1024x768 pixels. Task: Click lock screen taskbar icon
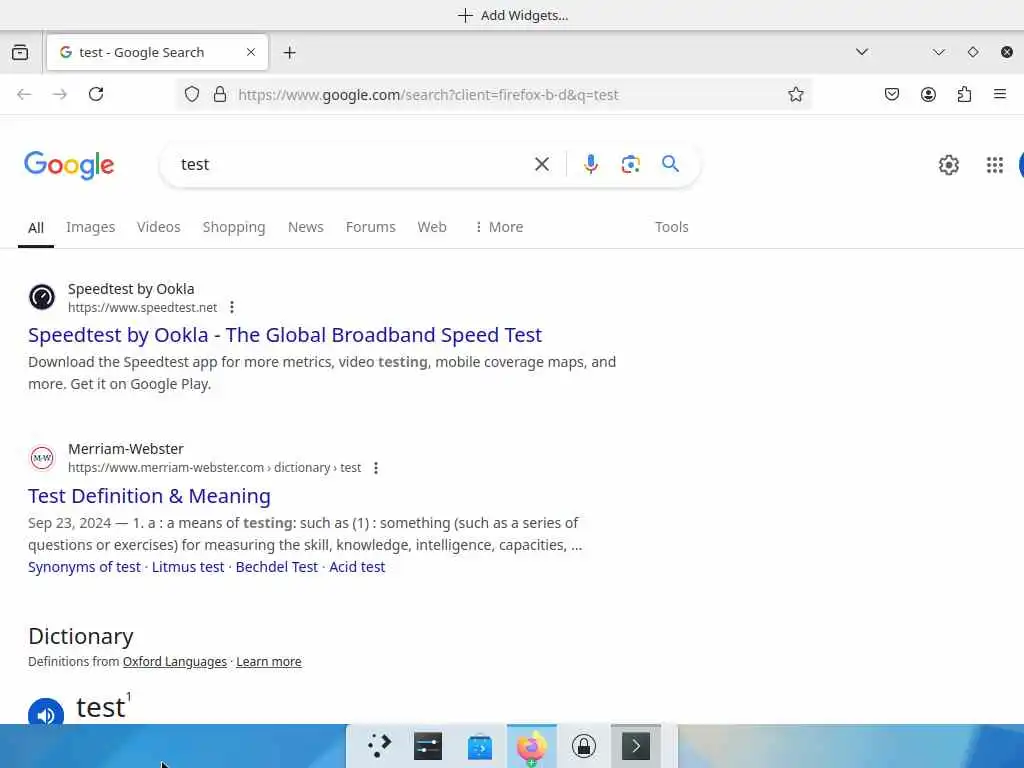point(584,746)
